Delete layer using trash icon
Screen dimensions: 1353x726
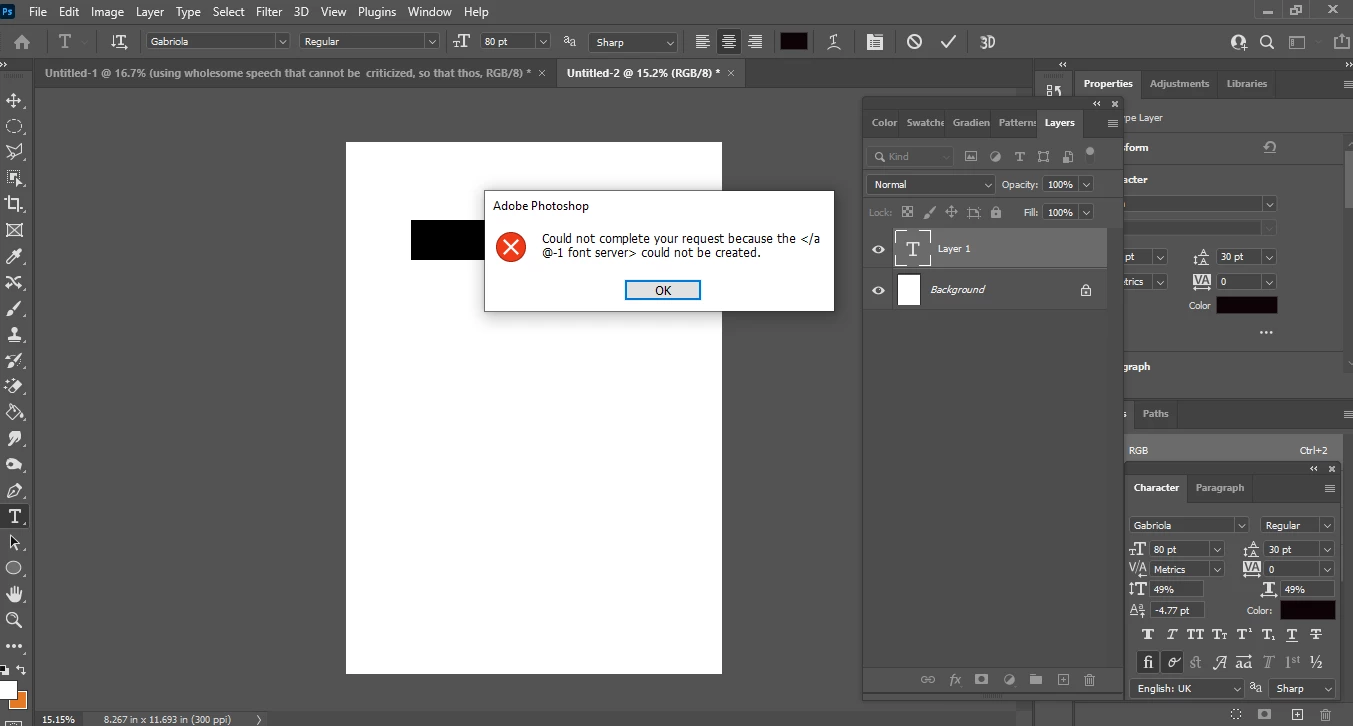coord(1090,680)
